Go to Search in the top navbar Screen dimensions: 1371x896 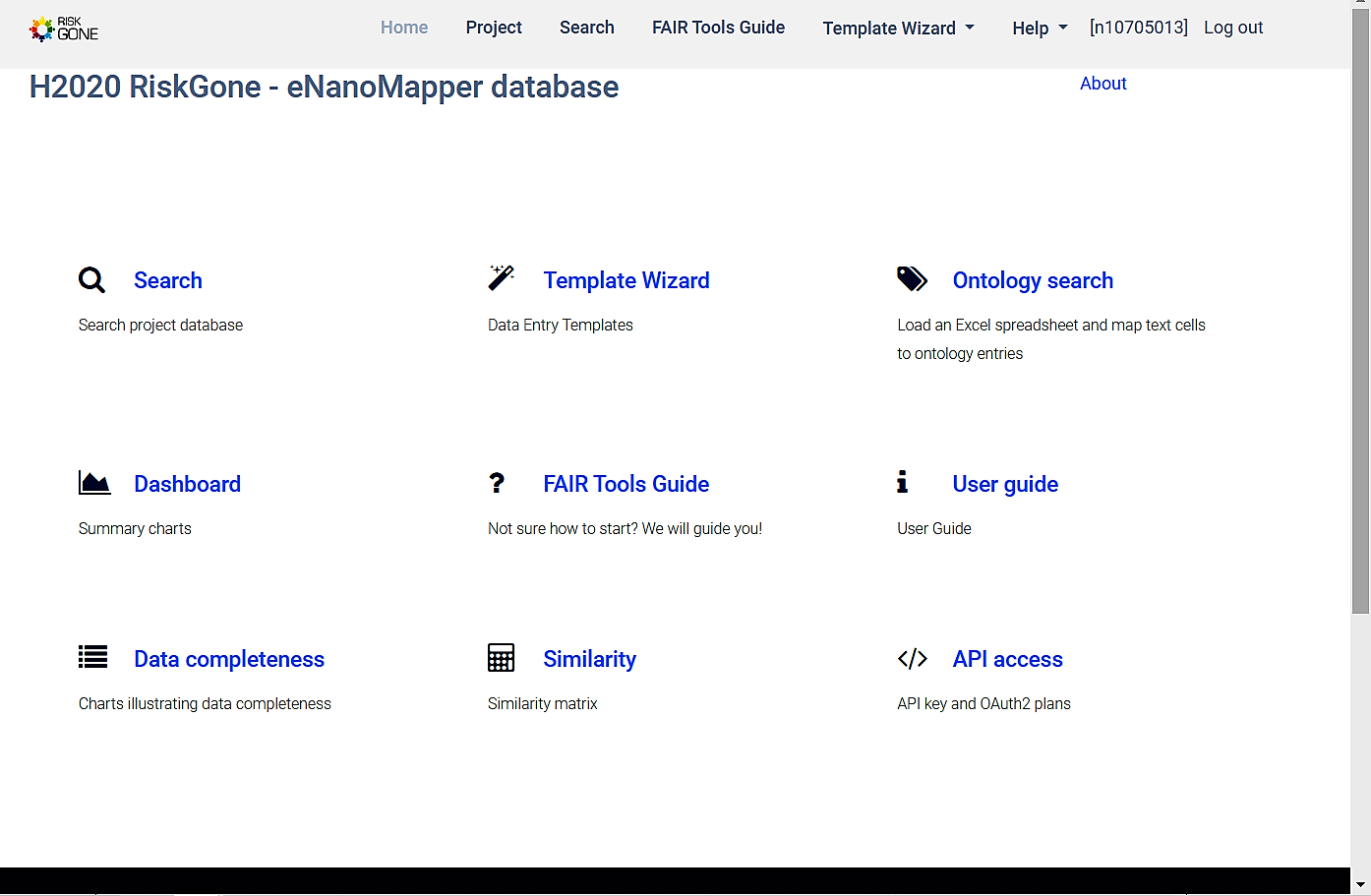(586, 28)
